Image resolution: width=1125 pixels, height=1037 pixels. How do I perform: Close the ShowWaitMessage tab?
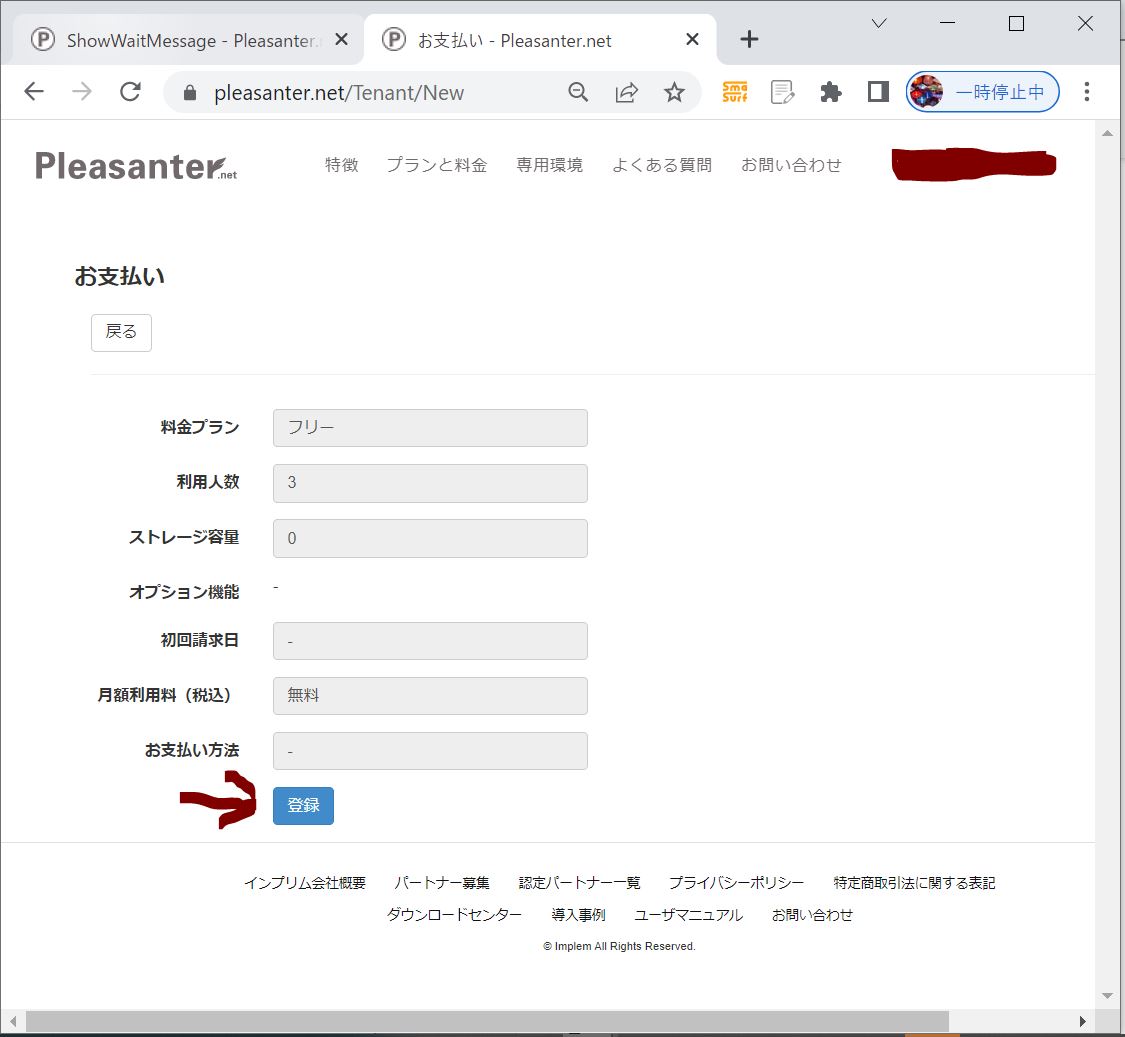342,39
